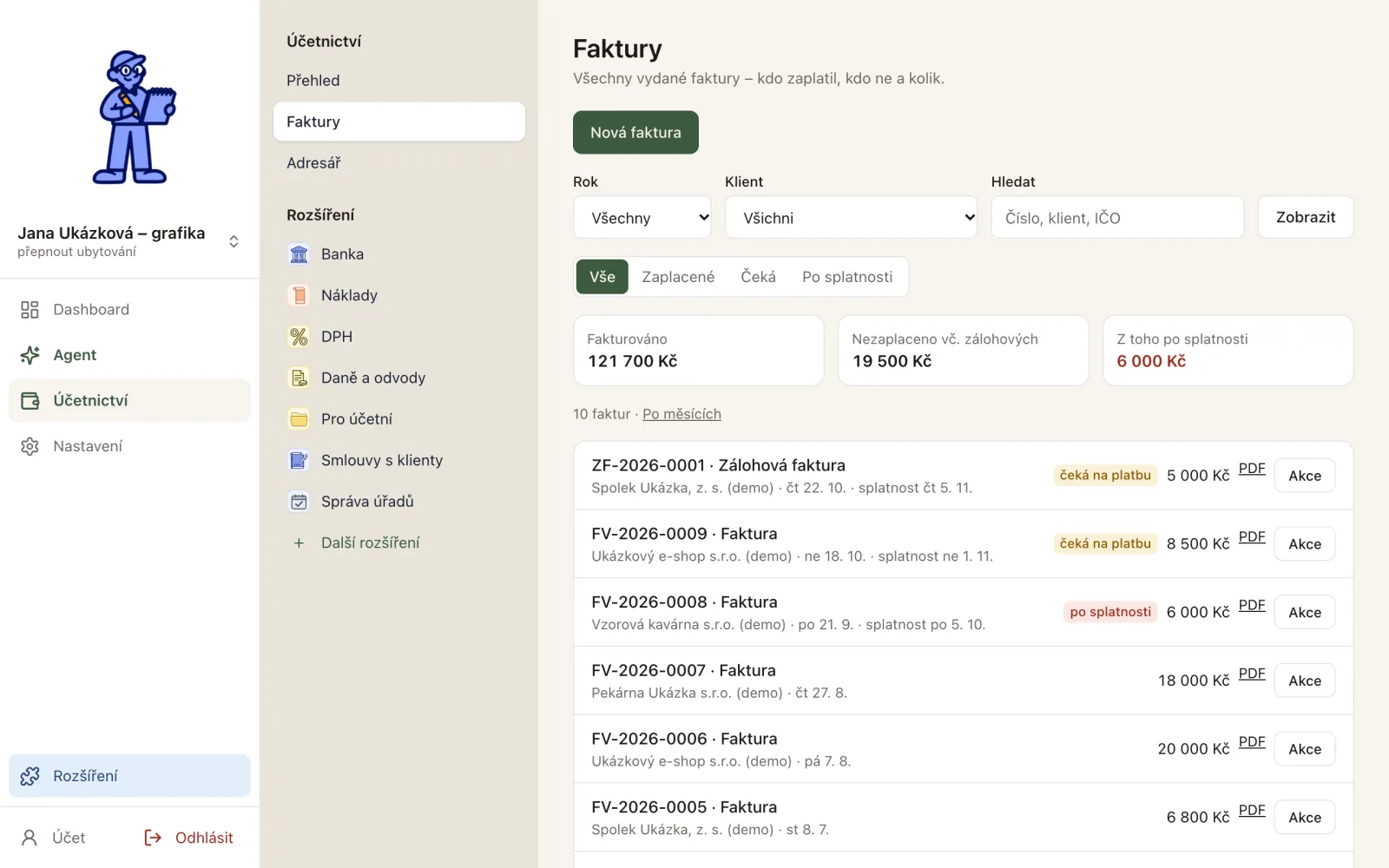Download PDF for ZF-2026-0001
This screenshot has height=868, width=1389.
pyautogui.click(x=1252, y=469)
